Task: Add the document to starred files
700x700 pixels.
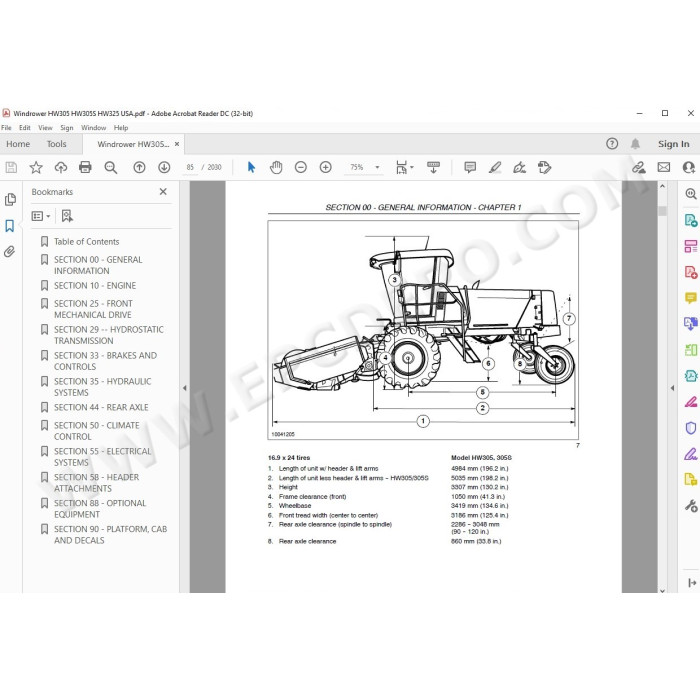Action: coord(36,167)
